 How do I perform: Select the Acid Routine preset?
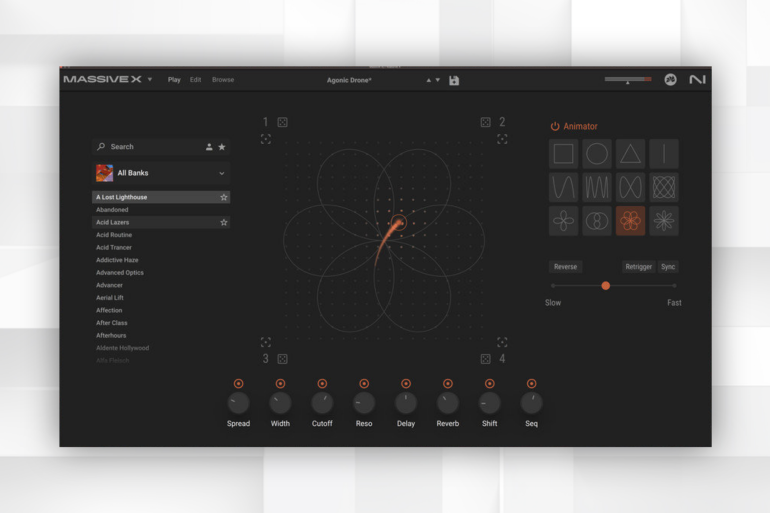click(161, 235)
